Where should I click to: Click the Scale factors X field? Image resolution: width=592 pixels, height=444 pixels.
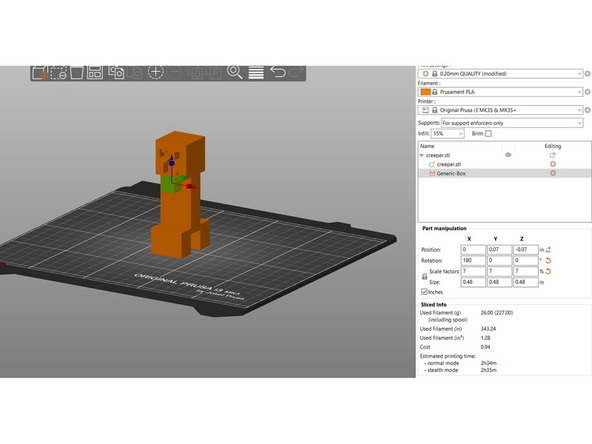473,271
